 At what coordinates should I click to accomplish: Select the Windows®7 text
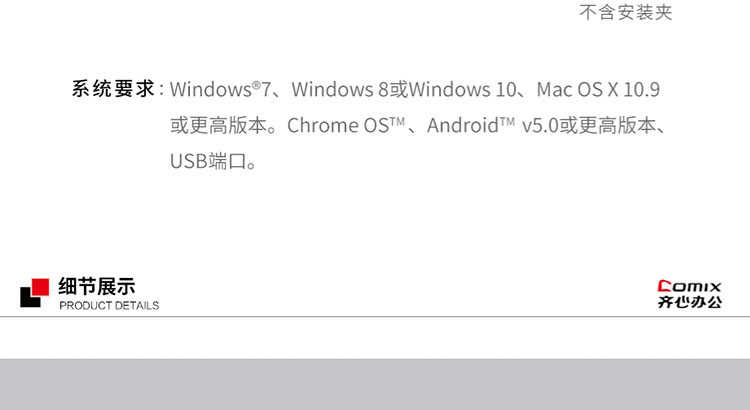point(220,90)
